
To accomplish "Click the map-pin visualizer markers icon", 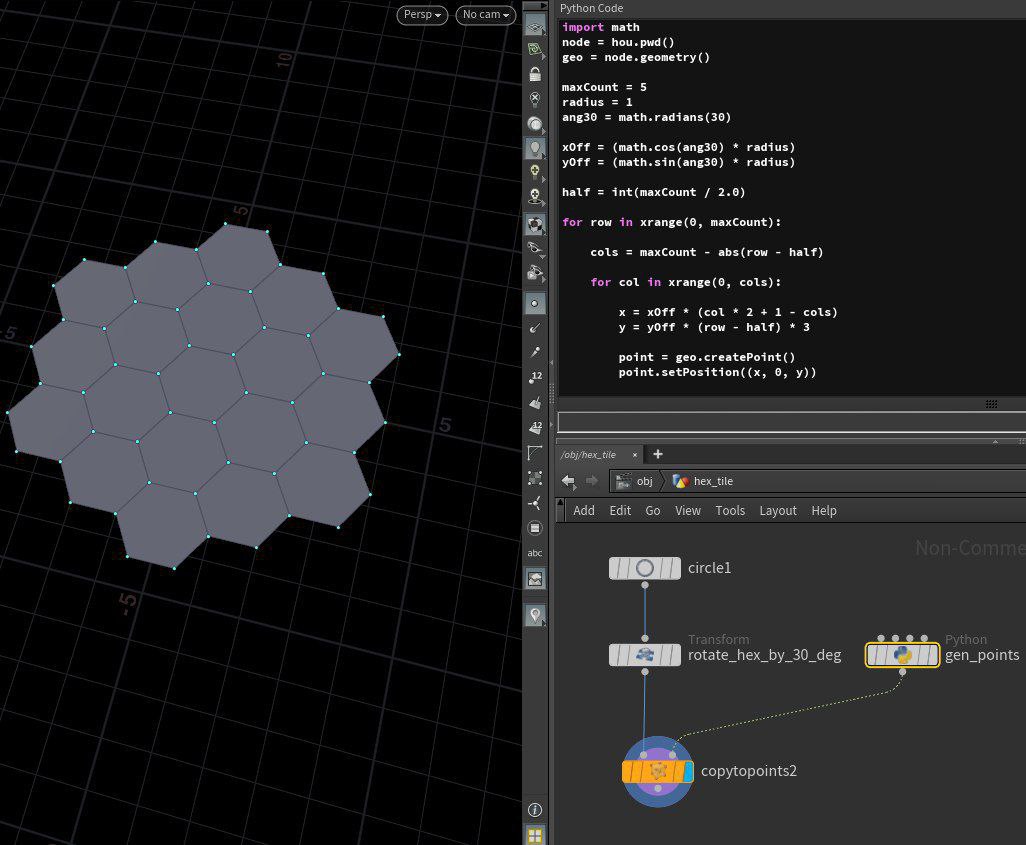I will tap(535, 615).
